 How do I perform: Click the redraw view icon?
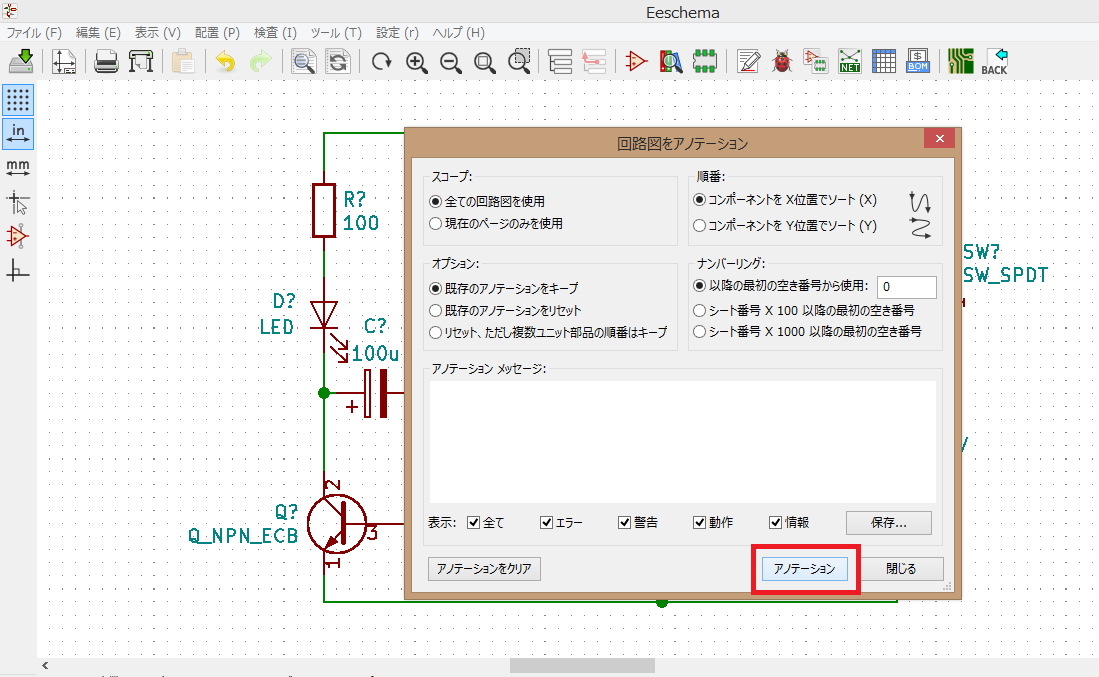[381, 62]
